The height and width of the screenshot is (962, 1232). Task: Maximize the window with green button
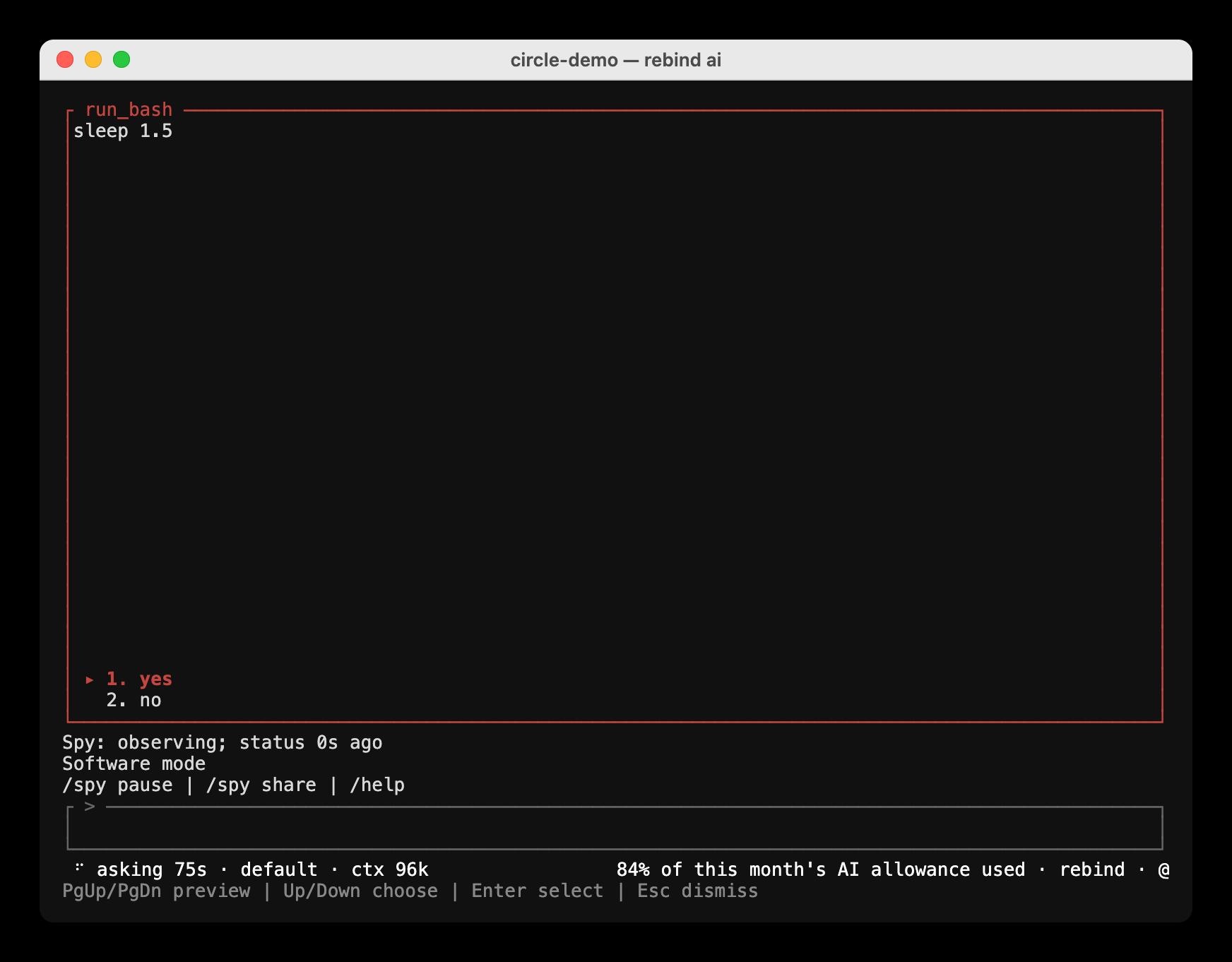pyautogui.click(x=122, y=59)
